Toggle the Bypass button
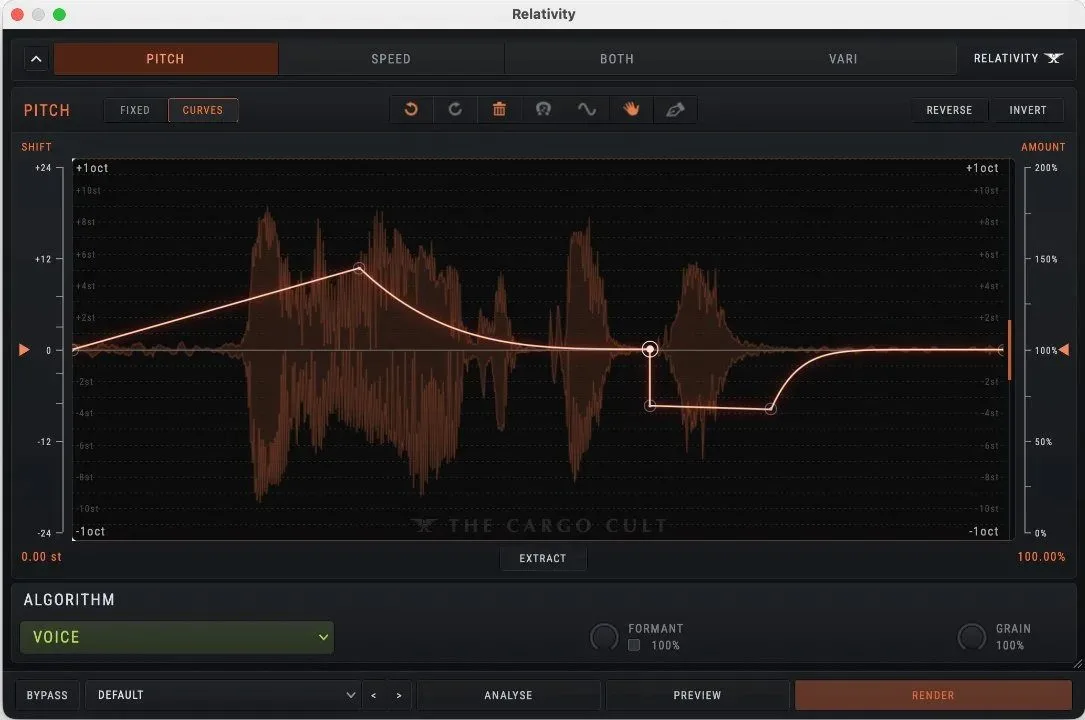This screenshot has width=1085, height=720. (x=47, y=695)
